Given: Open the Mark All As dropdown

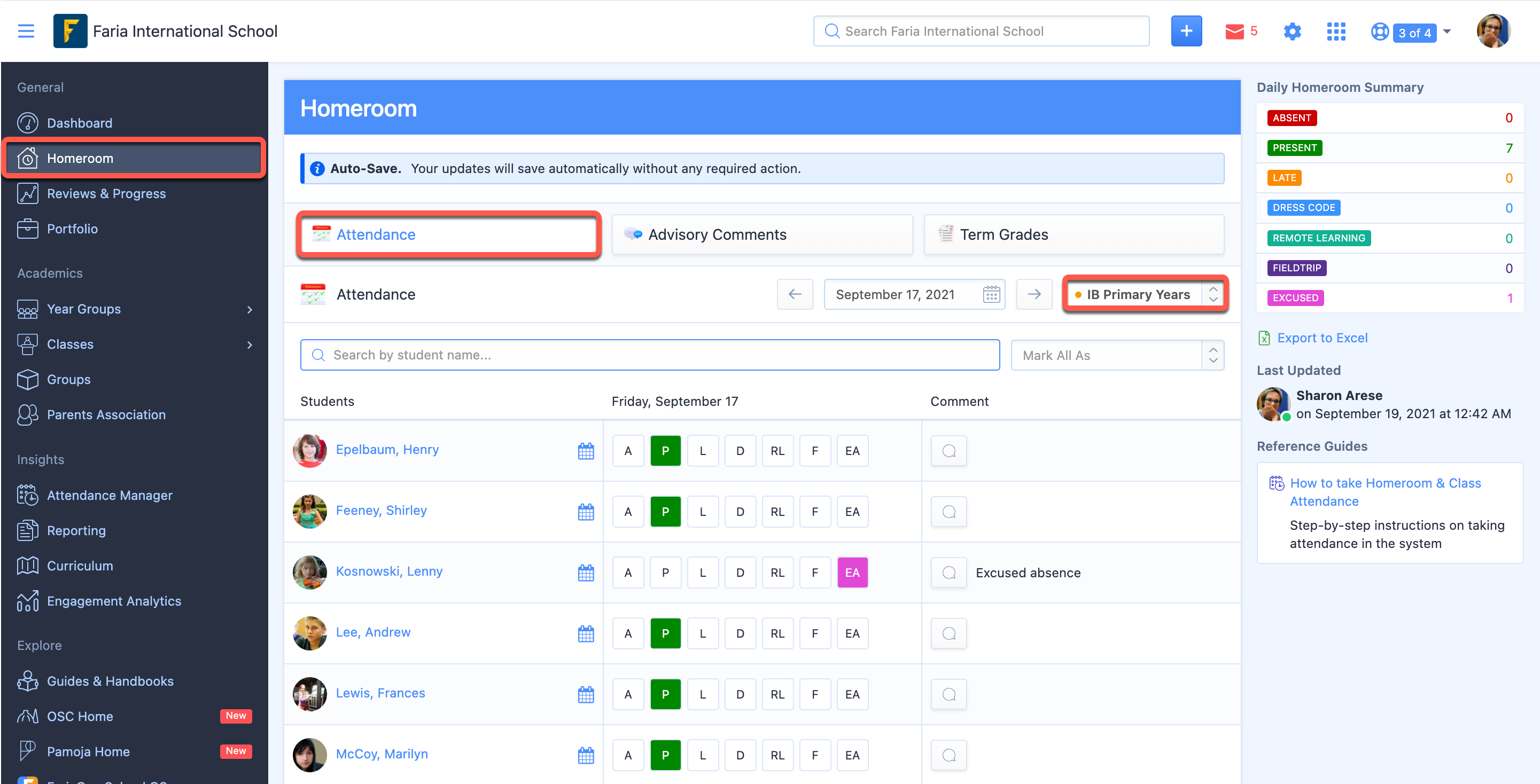Looking at the screenshot, I should click(x=1117, y=356).
